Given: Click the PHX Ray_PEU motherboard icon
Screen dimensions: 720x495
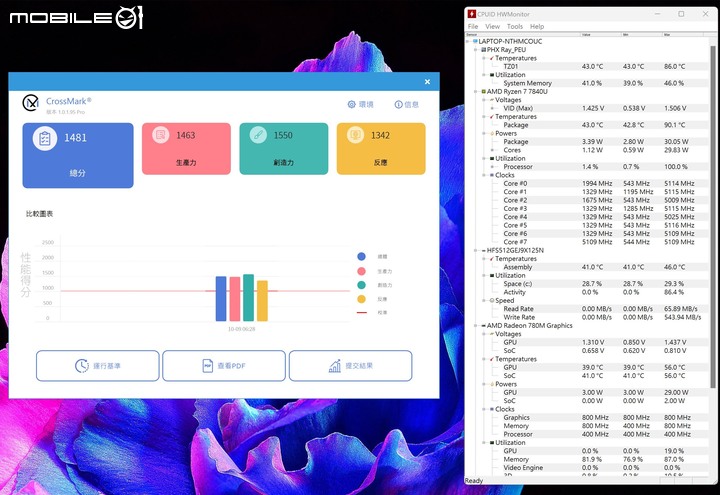Looking at the screenshot, I should pos(484,50).
